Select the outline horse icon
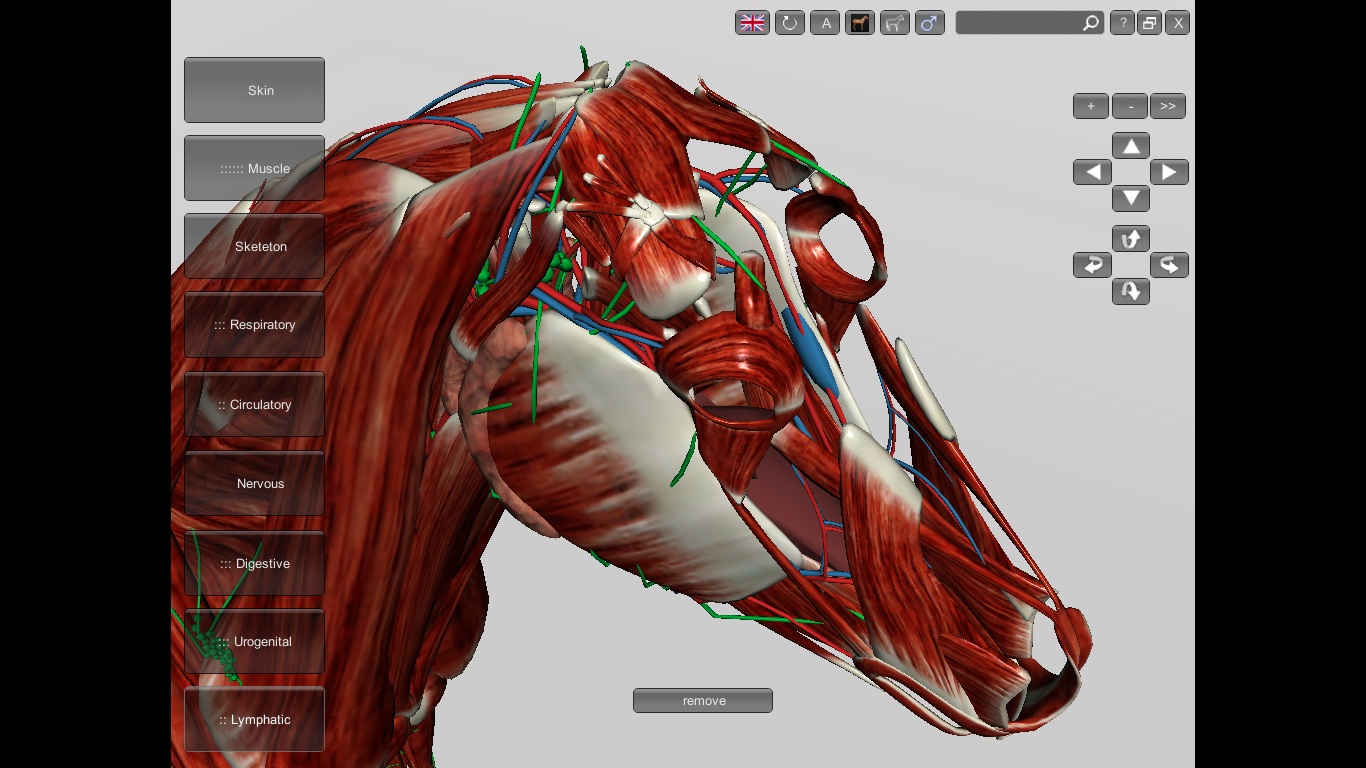1366x768 pixels. [895, 23]
